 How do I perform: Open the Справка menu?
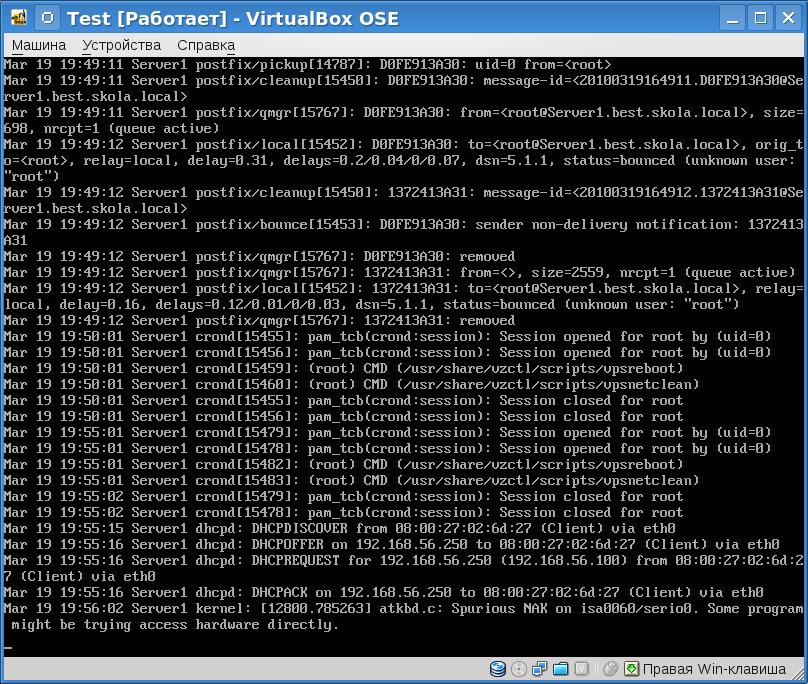pyautogui.click(x=205, y=45)
